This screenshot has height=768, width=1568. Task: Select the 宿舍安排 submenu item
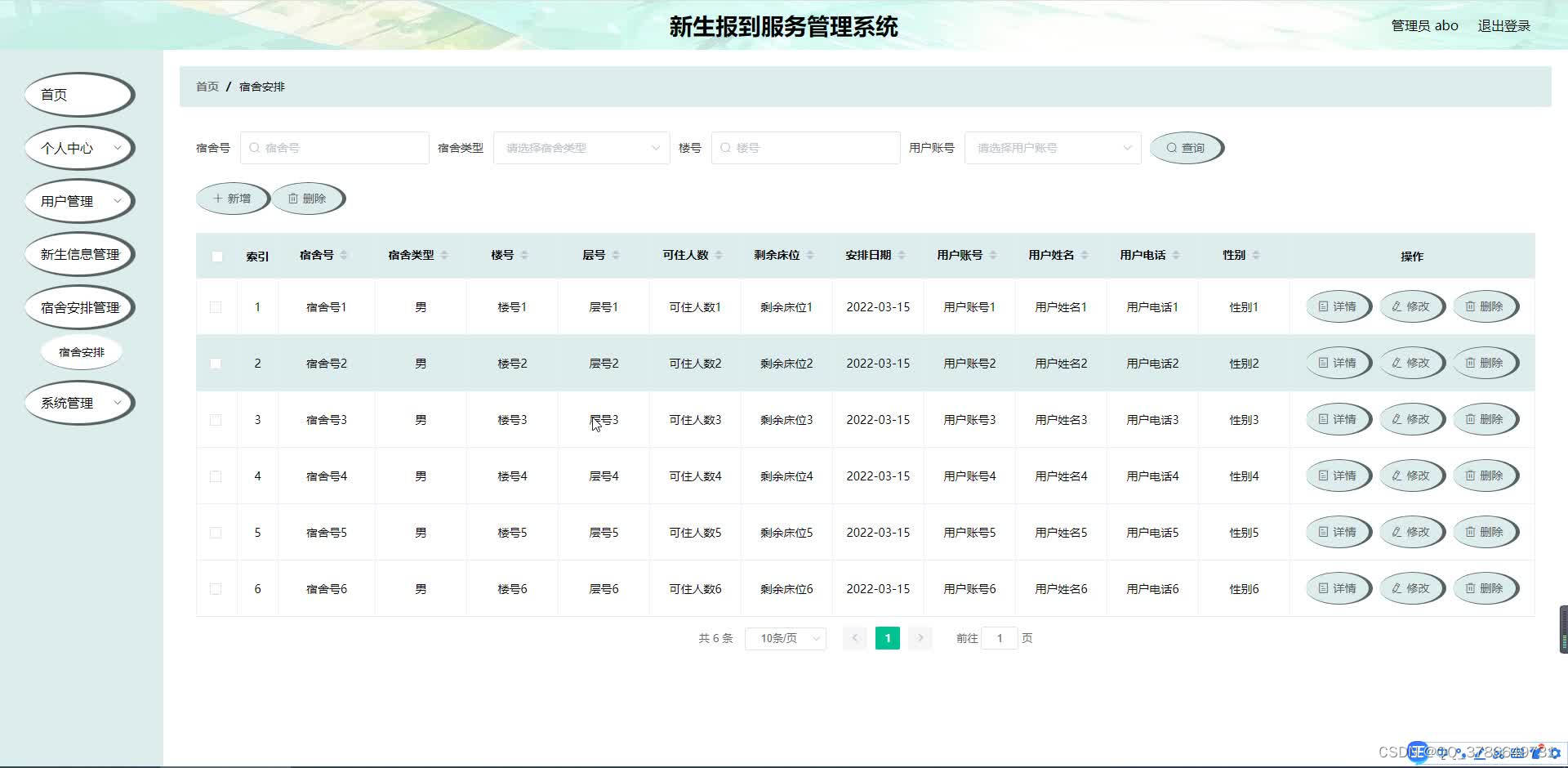(x=82, y=352)
